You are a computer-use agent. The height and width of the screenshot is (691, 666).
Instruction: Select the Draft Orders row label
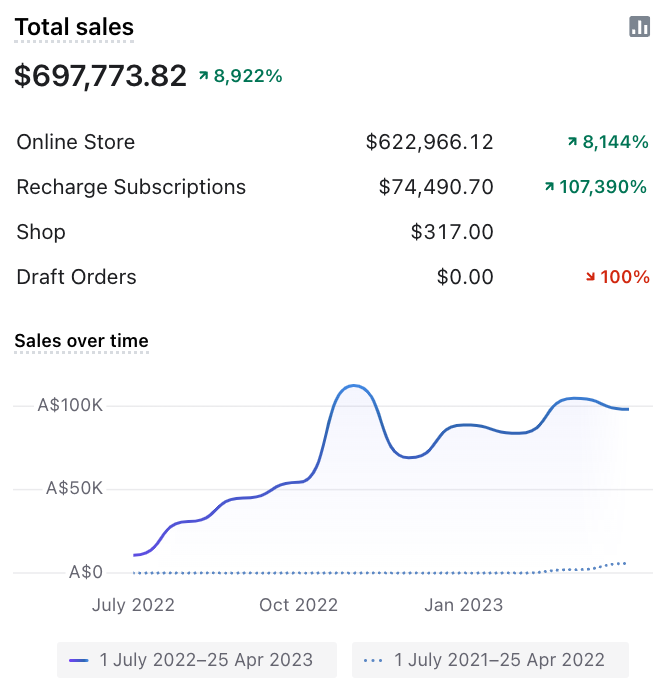(77, 277)
